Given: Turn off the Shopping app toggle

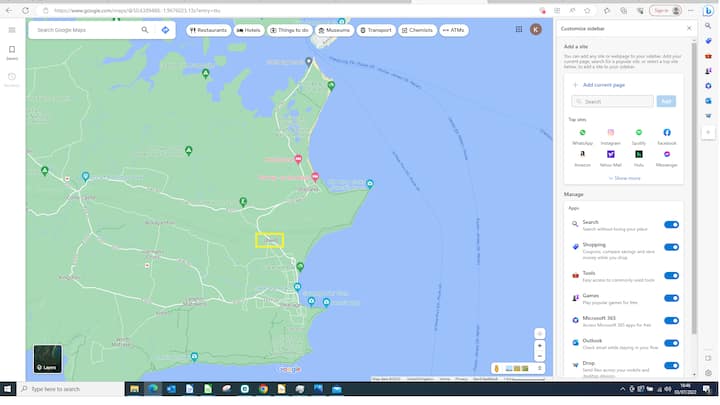Looking at the screenshot, I should click(x=671, y=247).
